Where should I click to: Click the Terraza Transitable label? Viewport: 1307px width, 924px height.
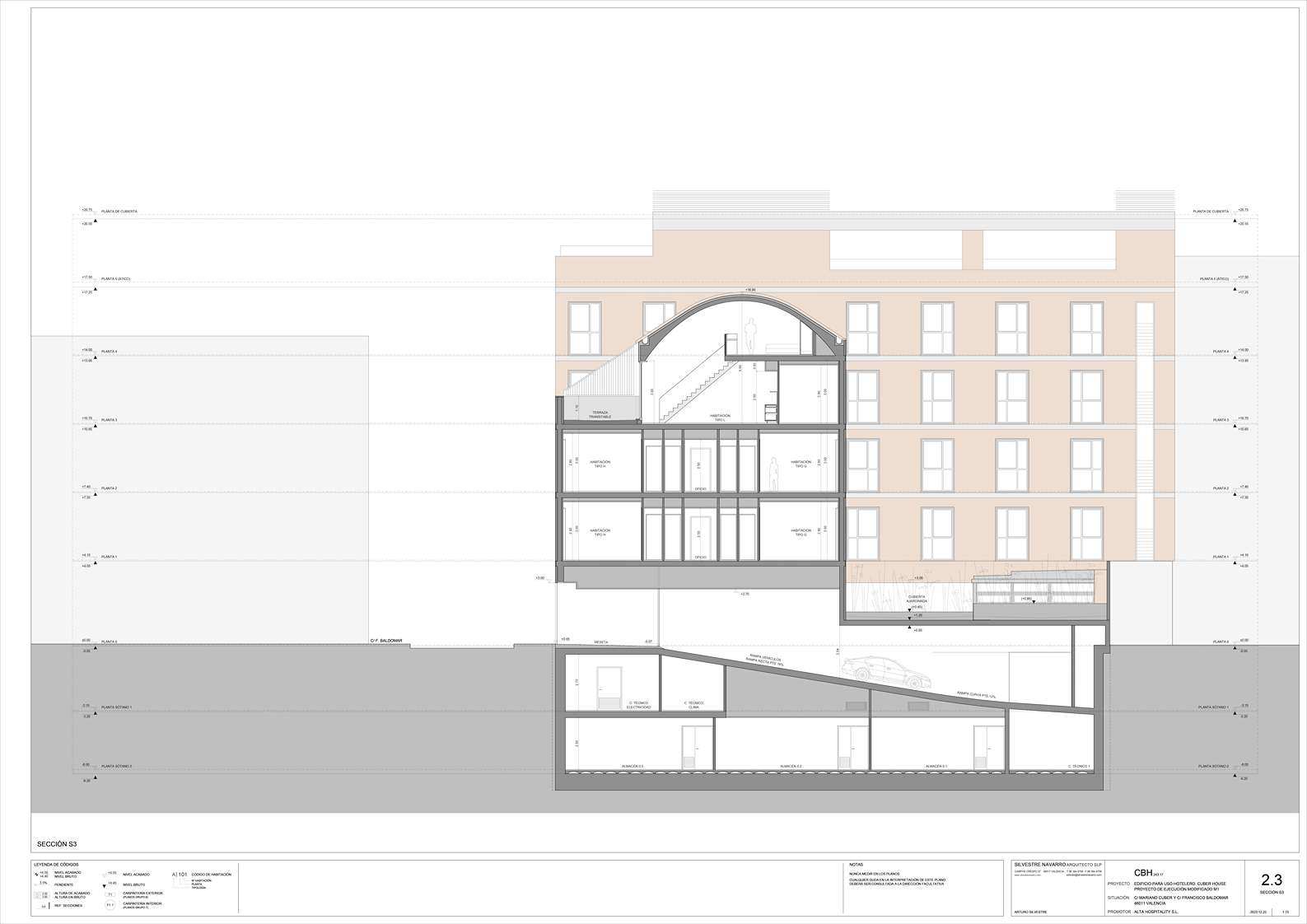tap(600, 414)
